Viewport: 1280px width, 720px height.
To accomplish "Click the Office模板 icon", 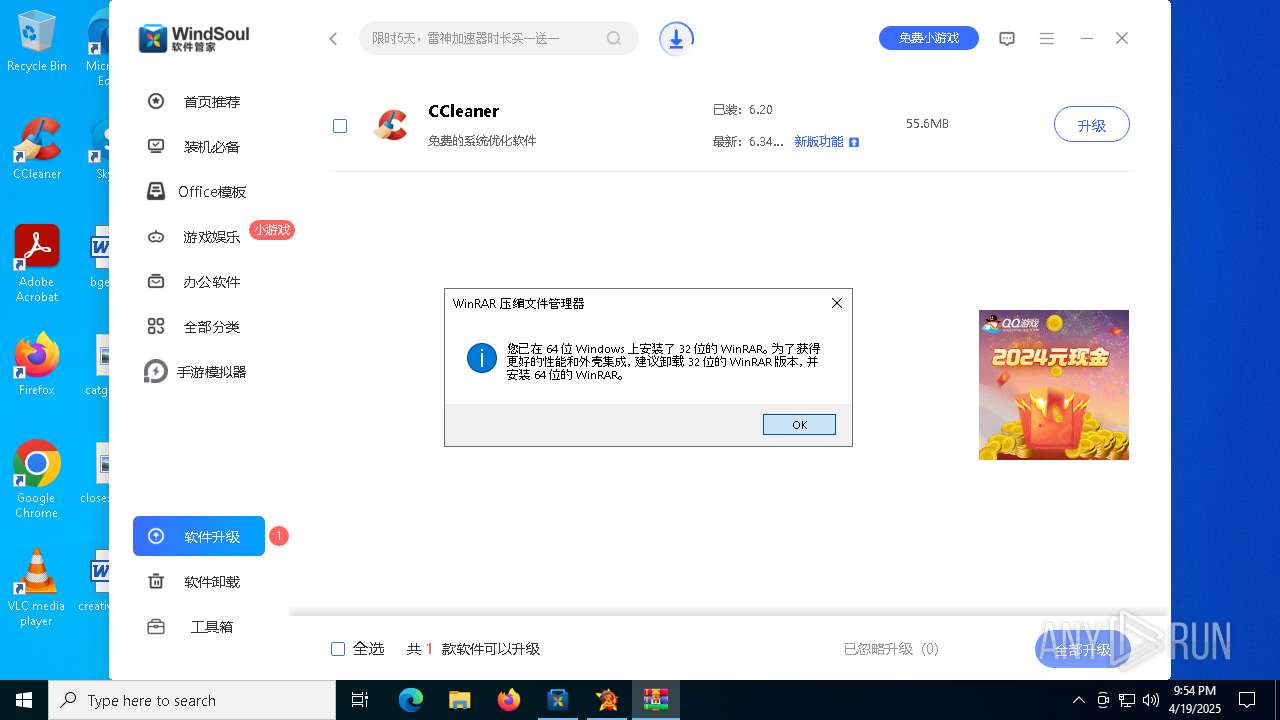I will pos(156,191).
